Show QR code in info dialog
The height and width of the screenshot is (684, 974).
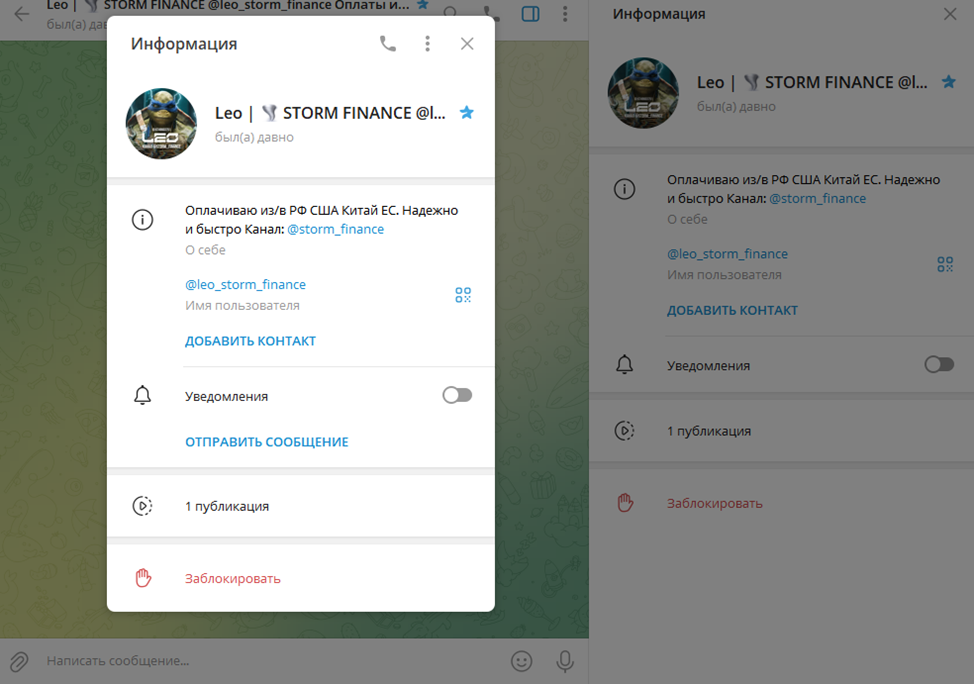click(x=463, y=294)
